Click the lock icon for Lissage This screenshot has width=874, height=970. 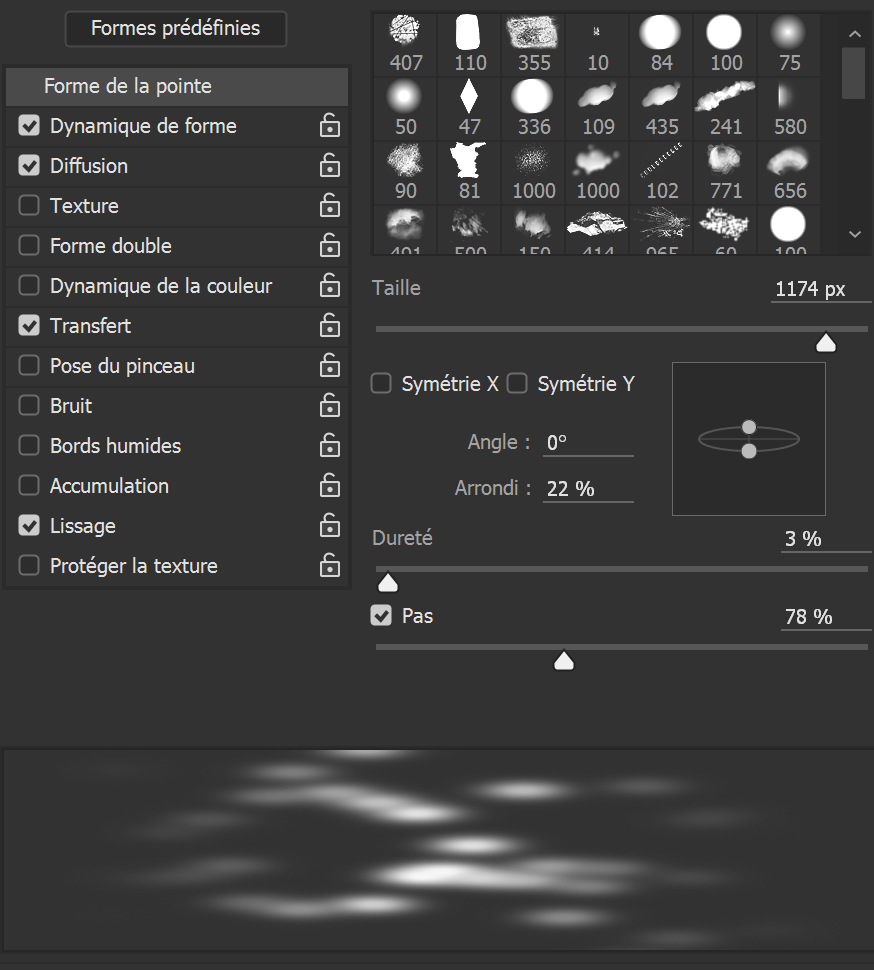[x=329, y=526]
